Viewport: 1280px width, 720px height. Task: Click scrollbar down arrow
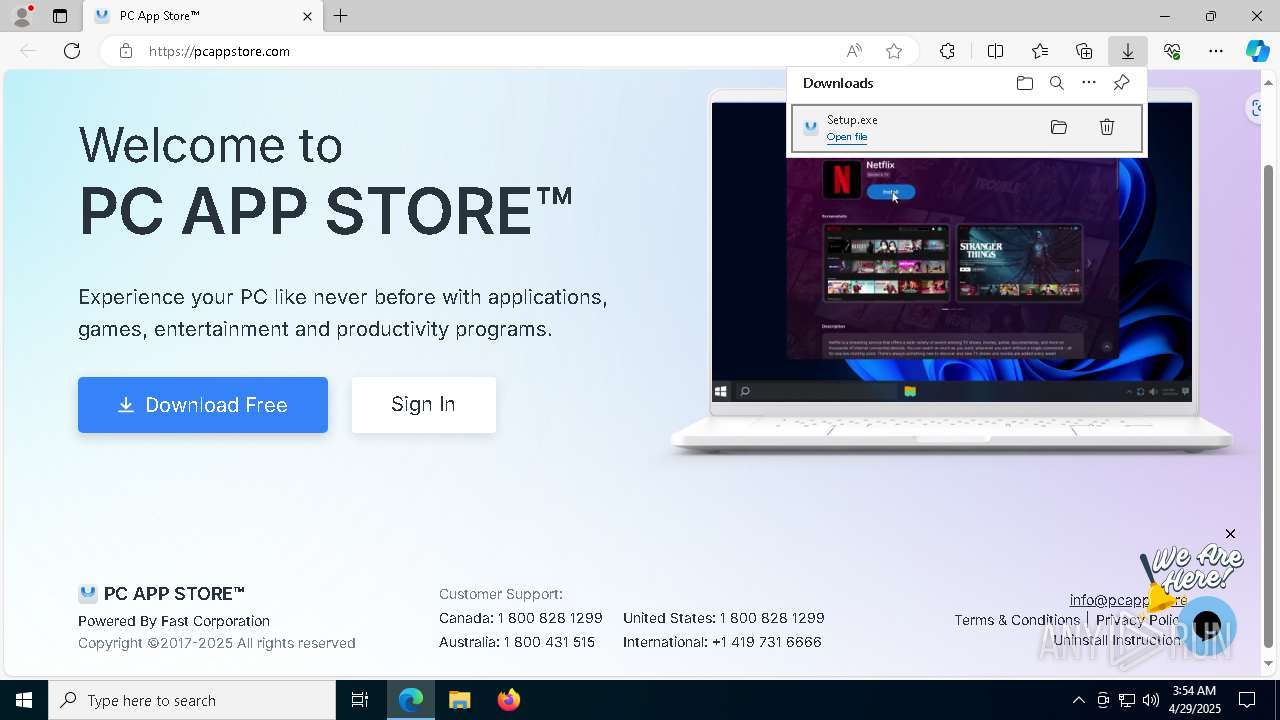pyautogui.click(x=1269, y=664)
